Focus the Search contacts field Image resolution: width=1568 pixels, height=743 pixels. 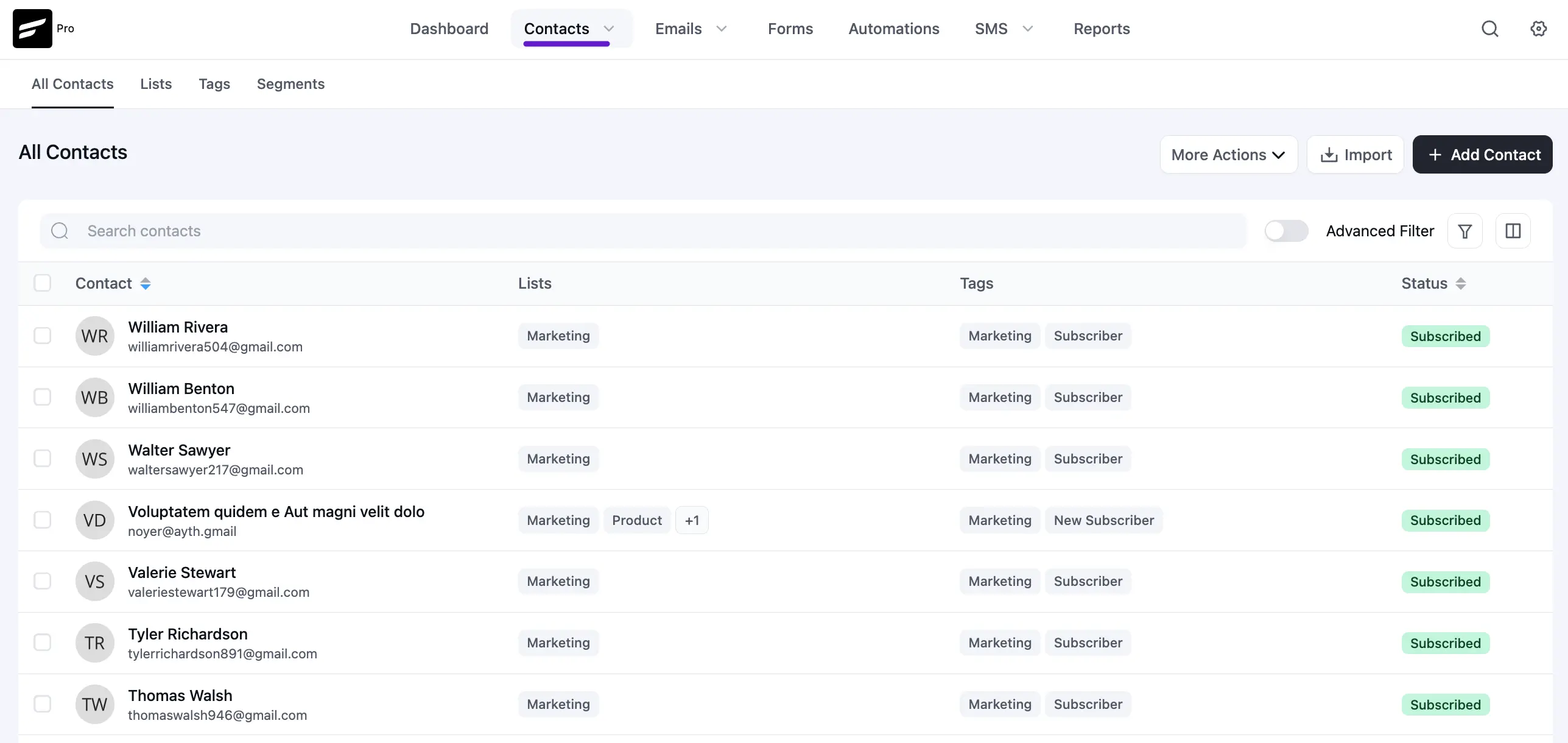643,231
